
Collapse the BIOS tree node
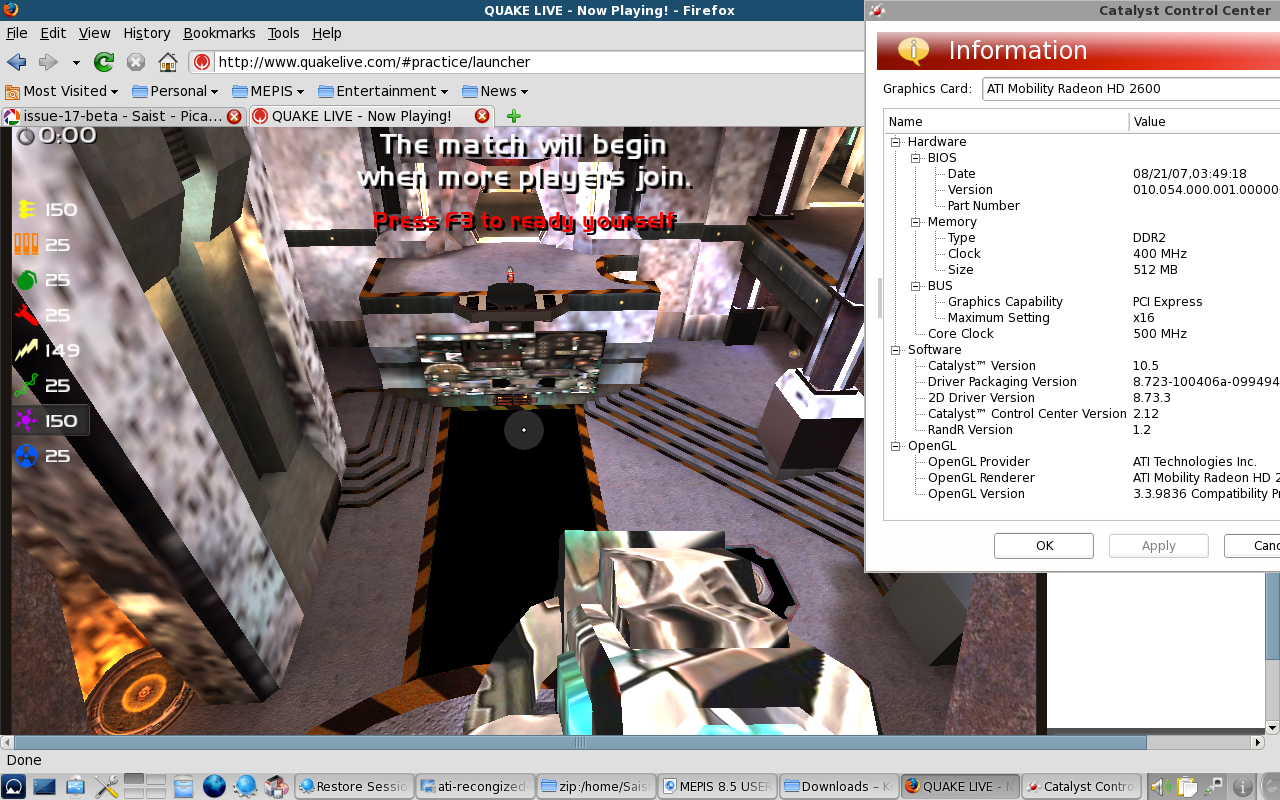click(917, 158)
